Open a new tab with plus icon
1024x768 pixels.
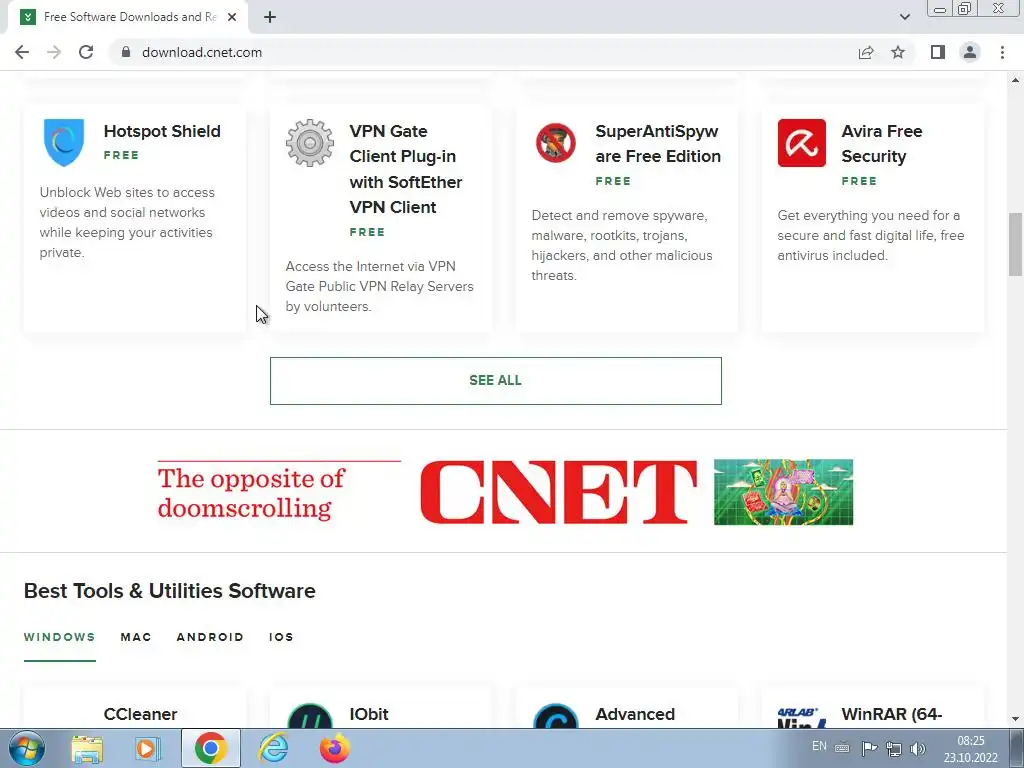coord(270,17)
